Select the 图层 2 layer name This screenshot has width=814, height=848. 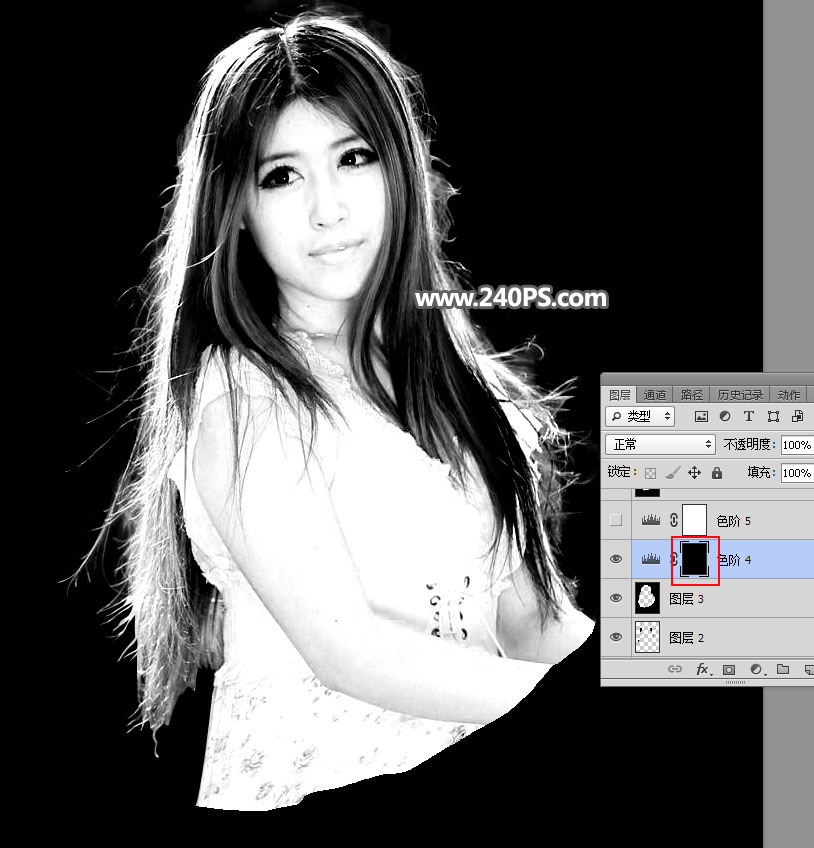point(686,638)
